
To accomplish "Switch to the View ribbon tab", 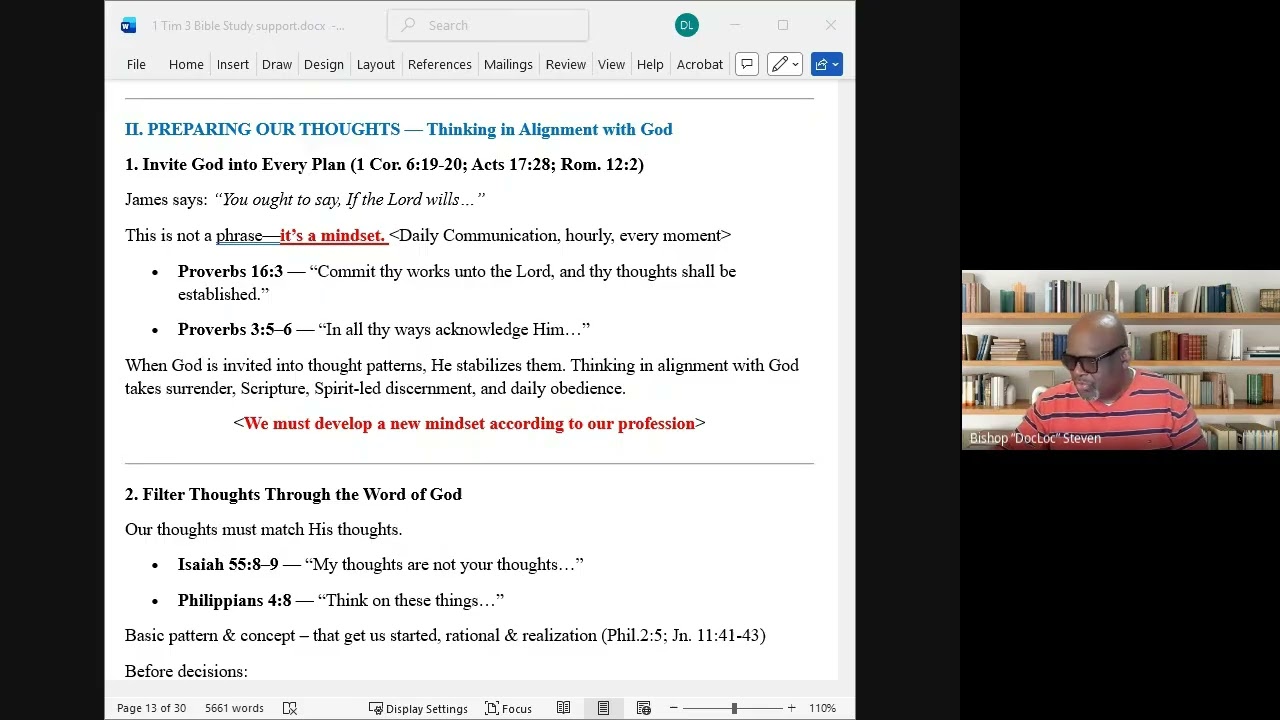I will pyautogui.click(x=611, y=64).
